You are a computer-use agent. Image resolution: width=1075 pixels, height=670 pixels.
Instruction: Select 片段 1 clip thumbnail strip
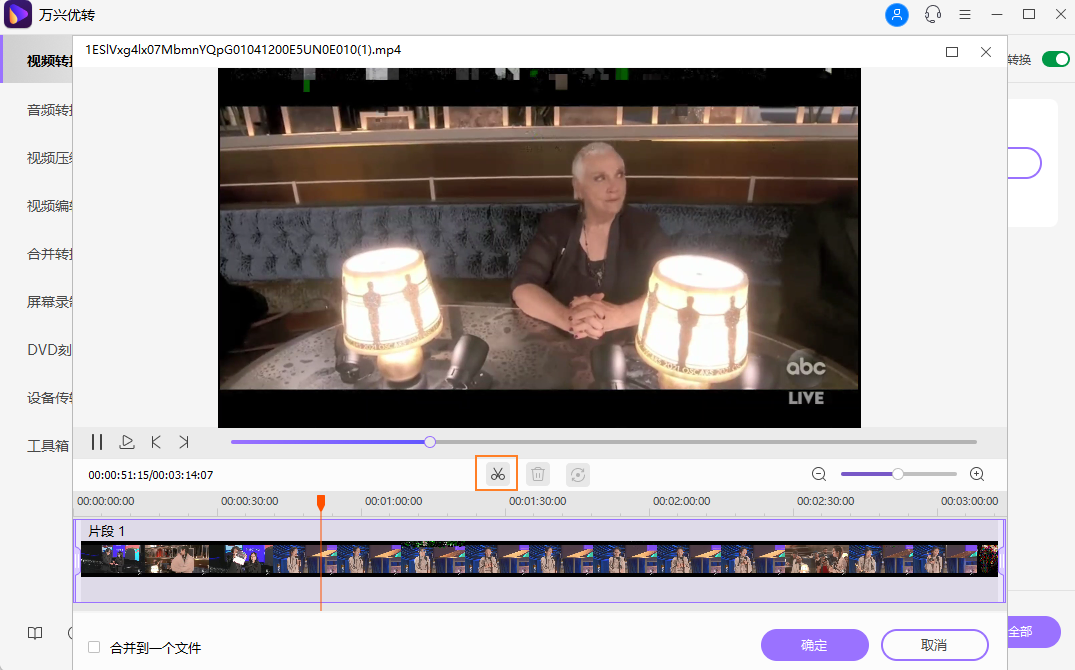[x=540, y=559]
